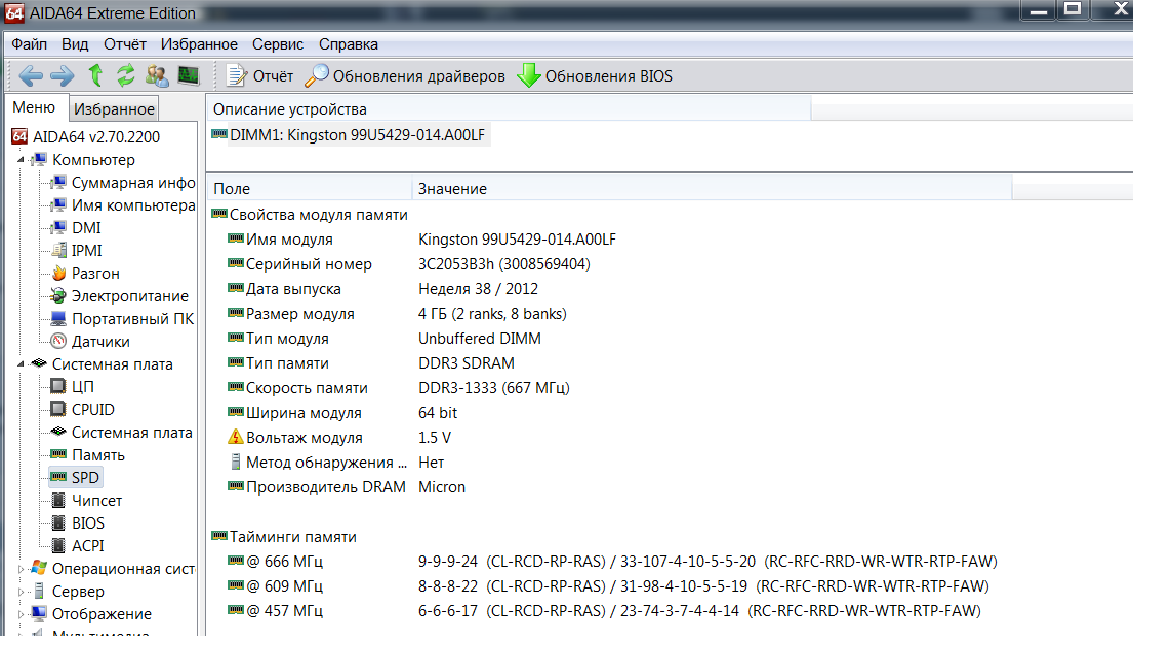Open the Избранное menu in menu bar
The image size is (1152, 648).
[199, 45]
